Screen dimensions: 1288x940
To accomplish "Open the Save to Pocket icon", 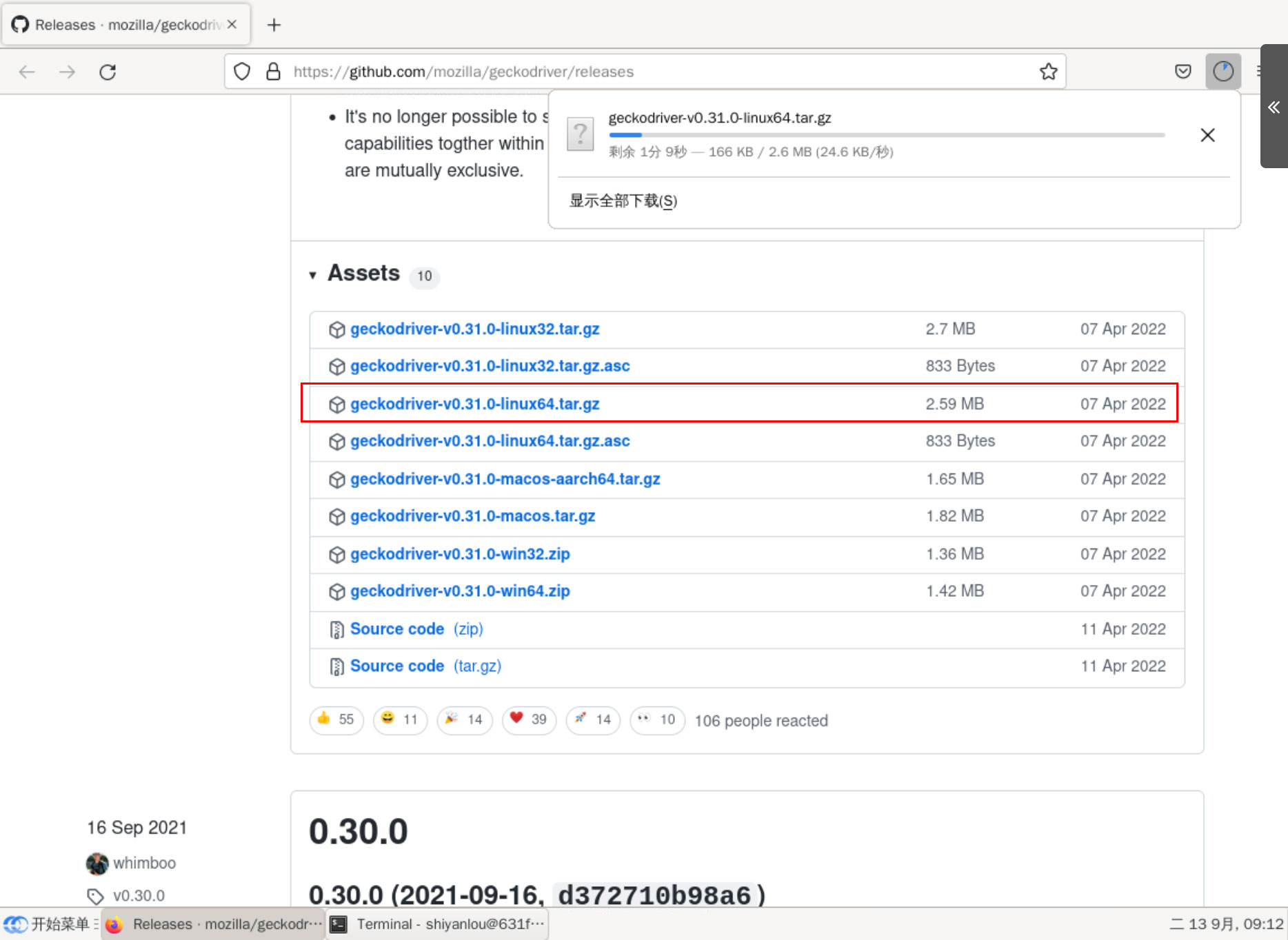I will (1183, 72).
